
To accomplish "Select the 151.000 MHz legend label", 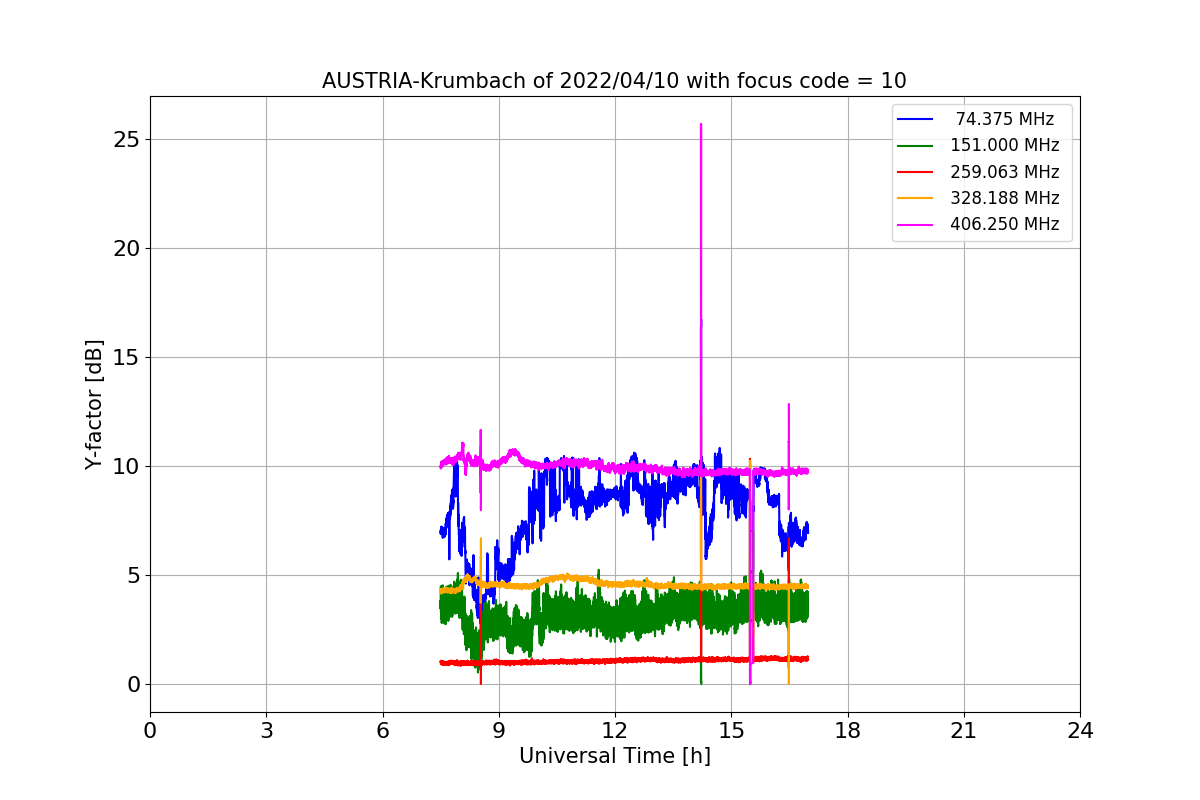I will [x=1005, y=146].
